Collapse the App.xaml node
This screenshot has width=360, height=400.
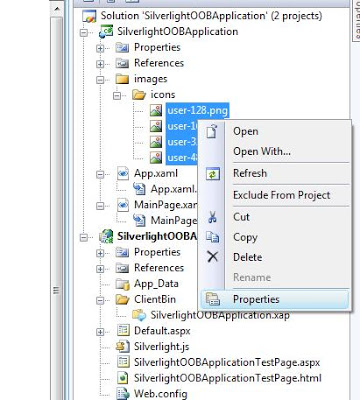[100, 174]
